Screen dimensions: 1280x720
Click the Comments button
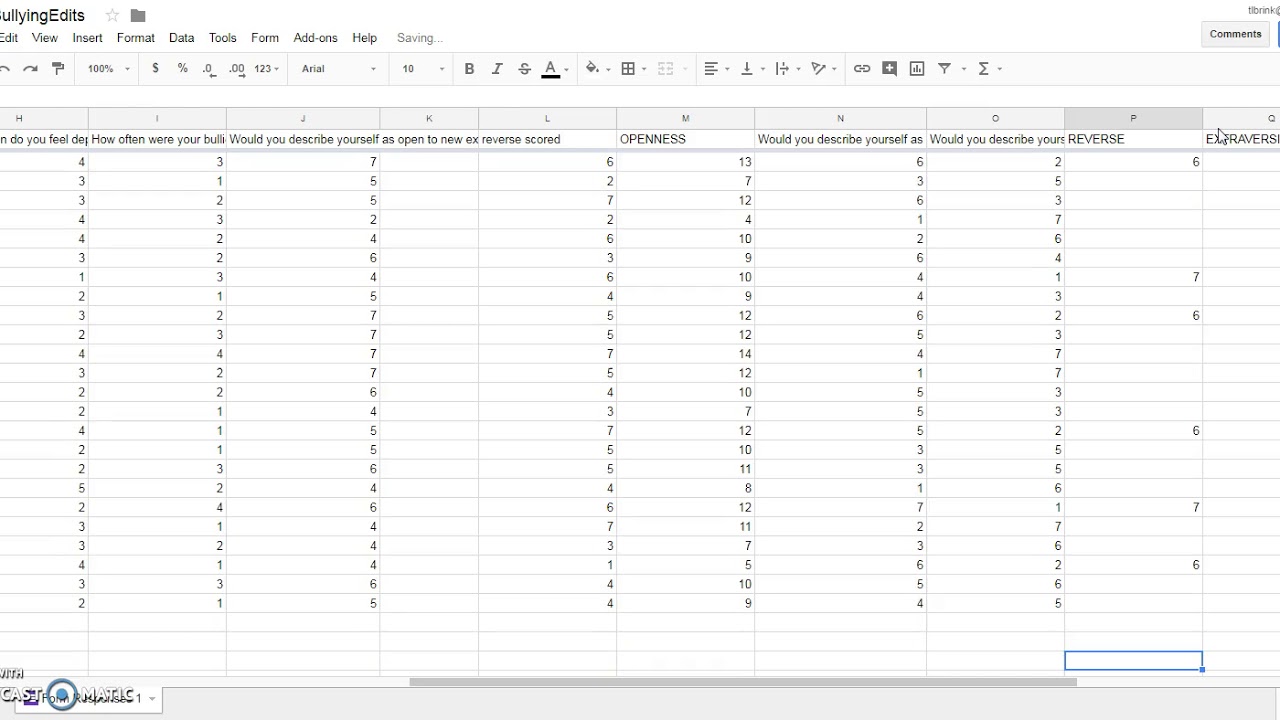click(1235, 34)
